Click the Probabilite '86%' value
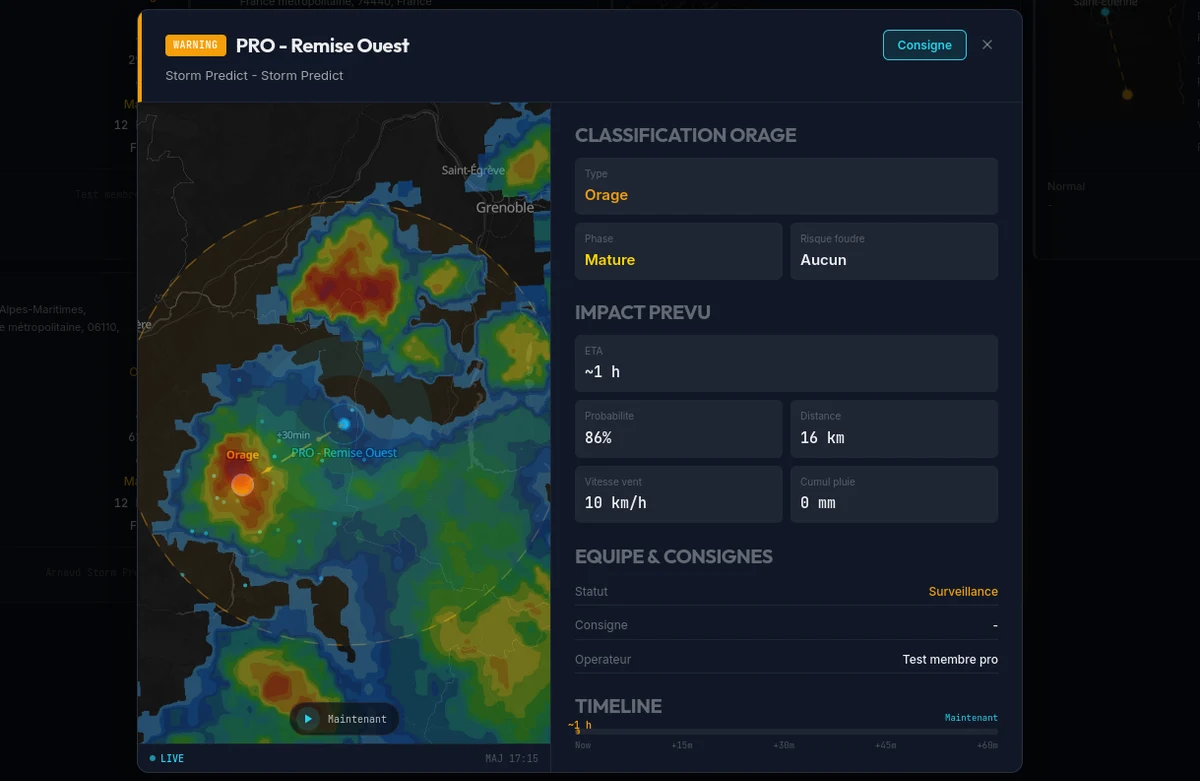 (x=598, y=438)
